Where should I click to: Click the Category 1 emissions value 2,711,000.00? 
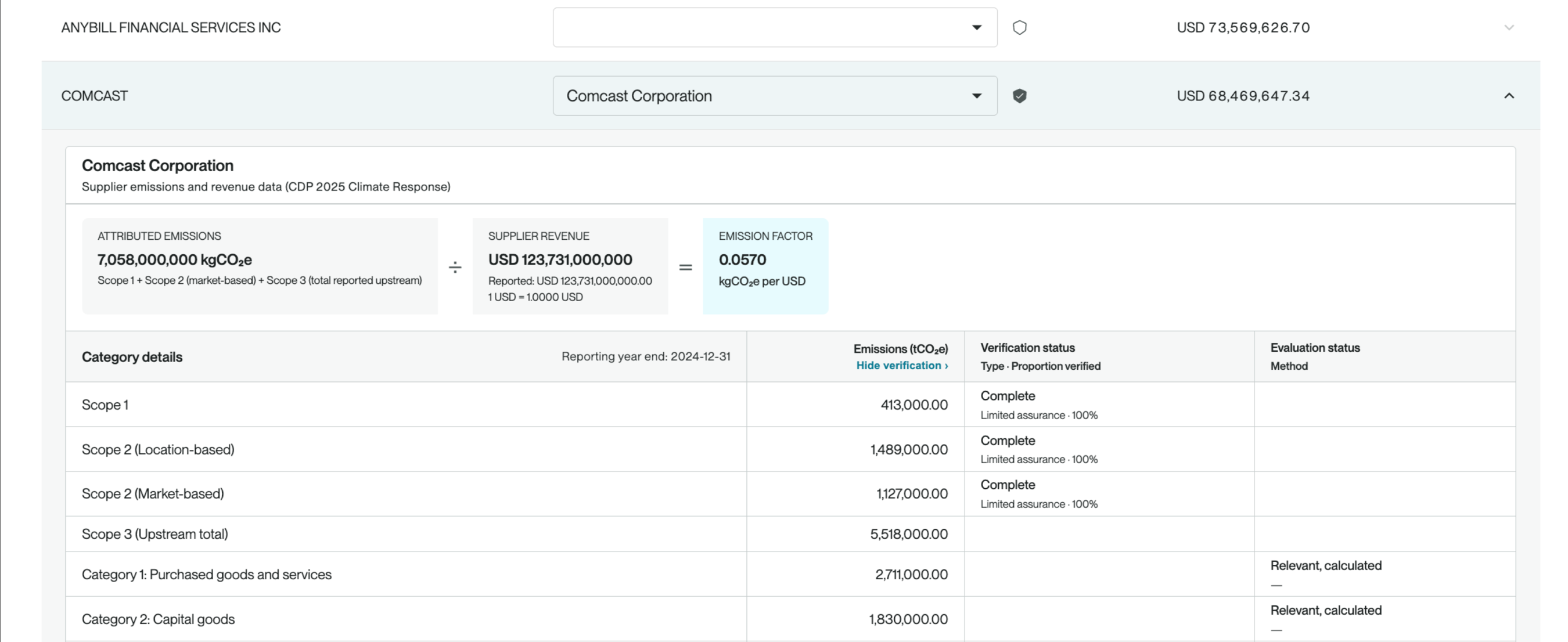(911, 575)
